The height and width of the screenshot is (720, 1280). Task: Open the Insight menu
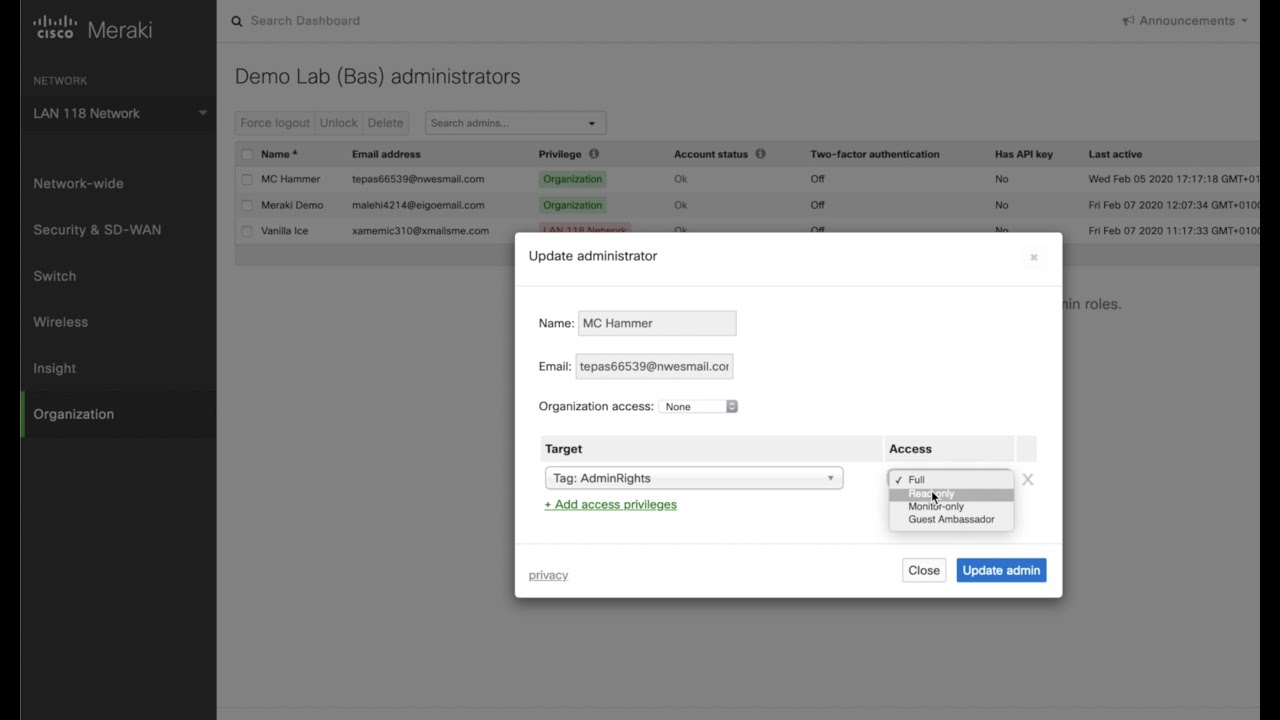54,368
